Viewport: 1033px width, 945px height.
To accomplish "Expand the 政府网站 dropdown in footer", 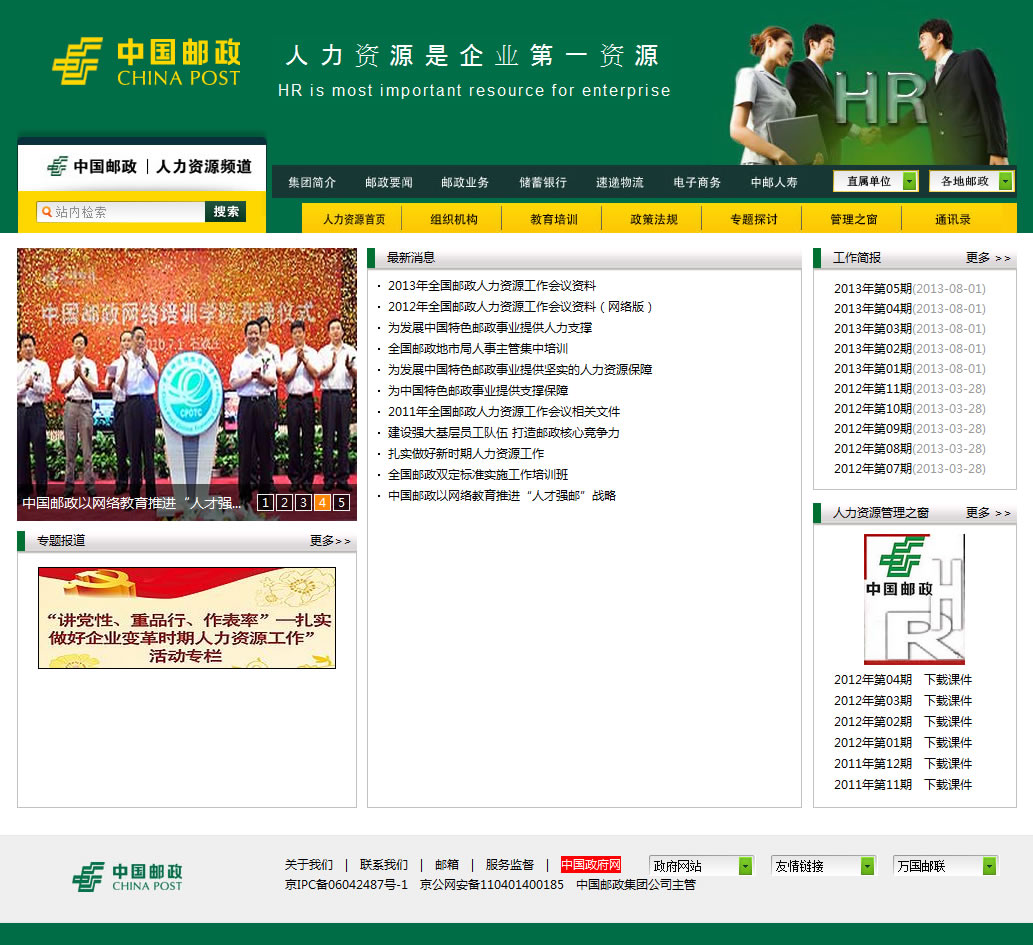I will [700, 866].
